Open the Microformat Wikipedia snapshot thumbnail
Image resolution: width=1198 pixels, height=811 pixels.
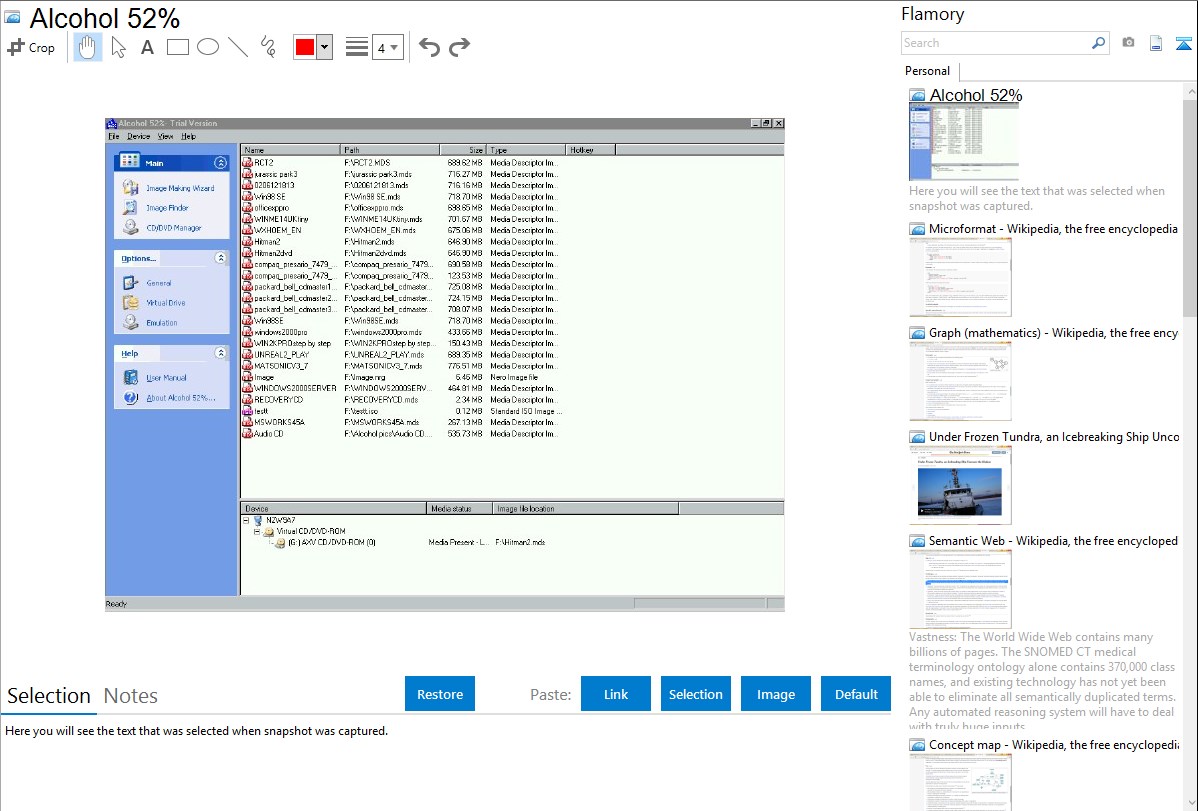[960, 277]
